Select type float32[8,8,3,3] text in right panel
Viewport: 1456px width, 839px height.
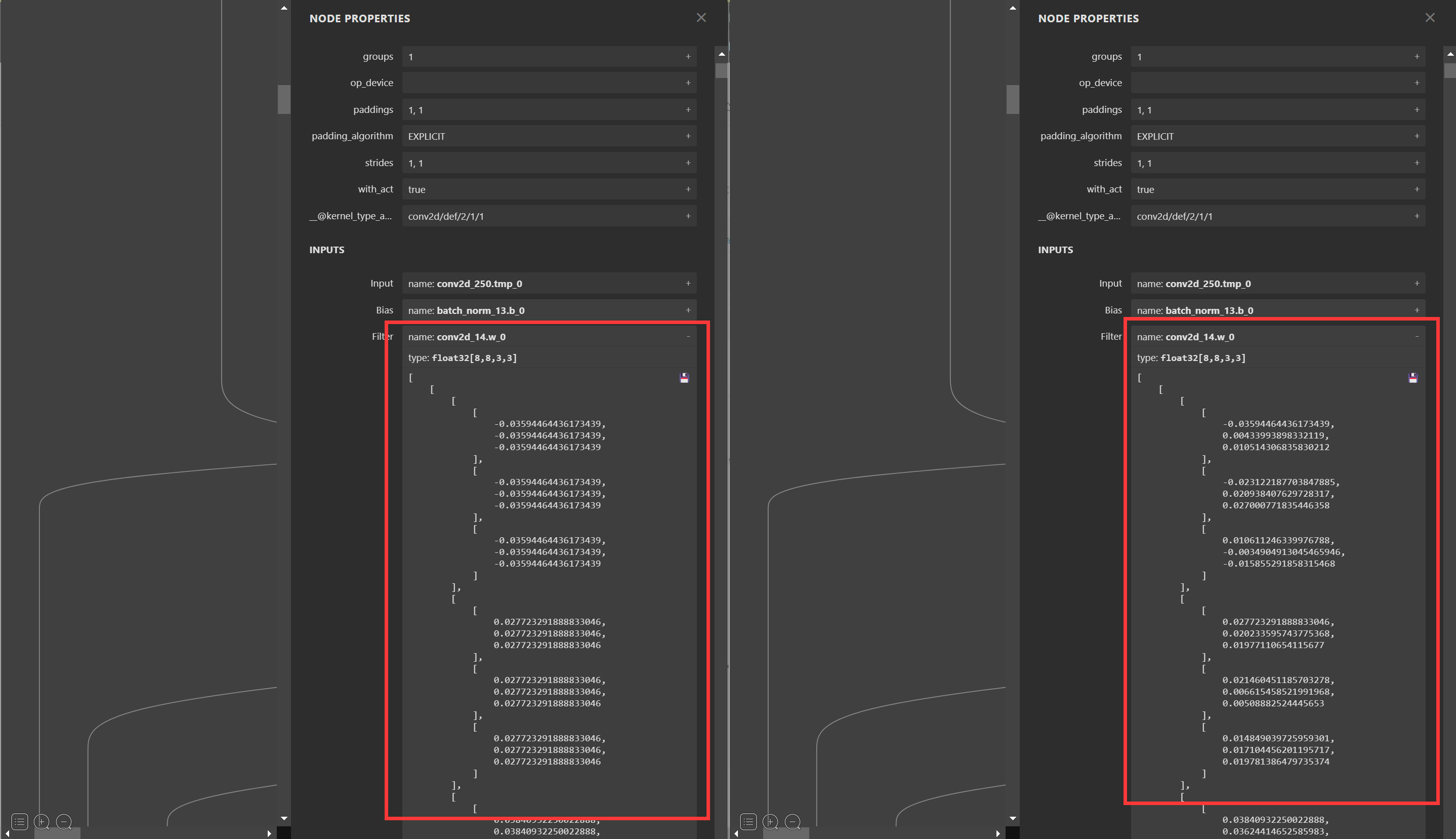(x=1191, y=358)
